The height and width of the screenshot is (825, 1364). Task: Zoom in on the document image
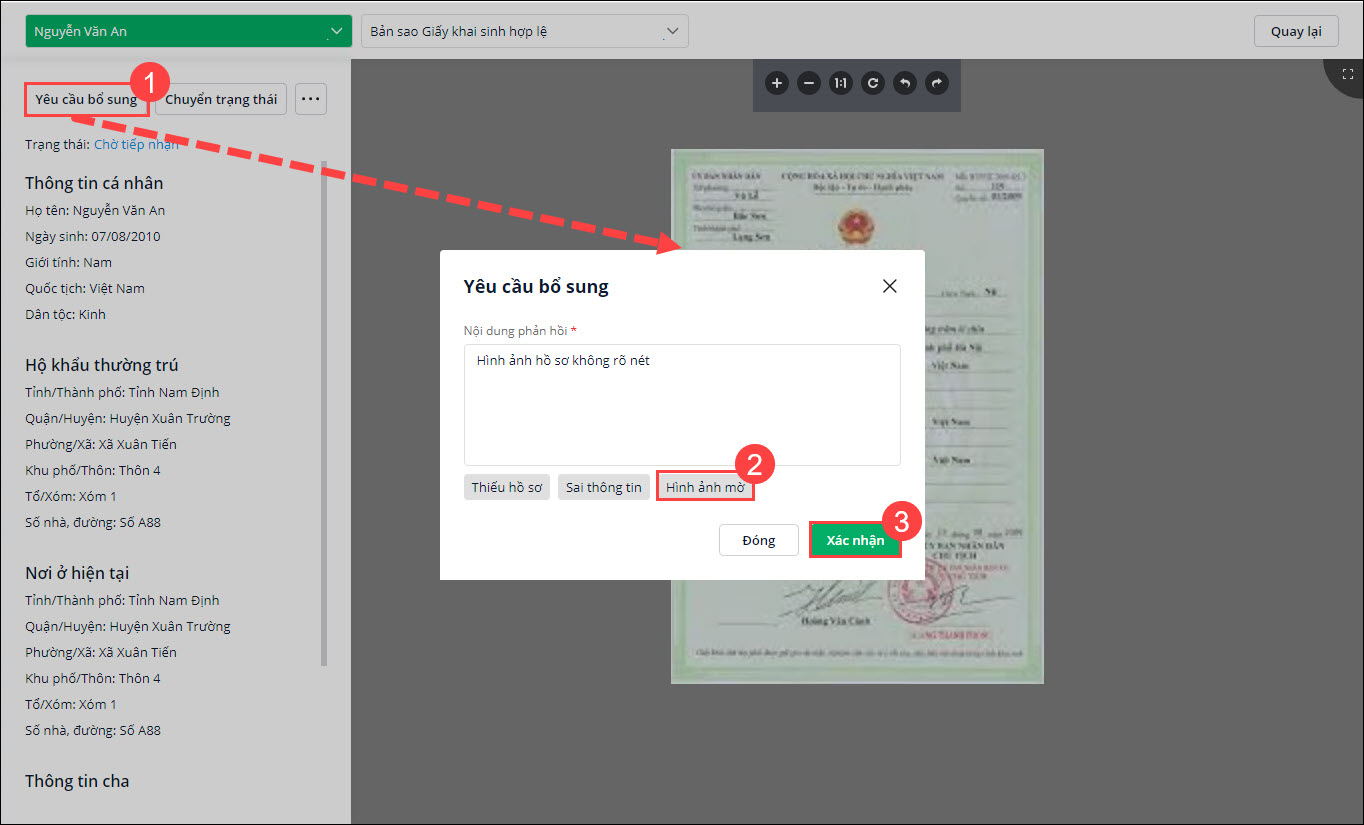[x=777, y=83]
